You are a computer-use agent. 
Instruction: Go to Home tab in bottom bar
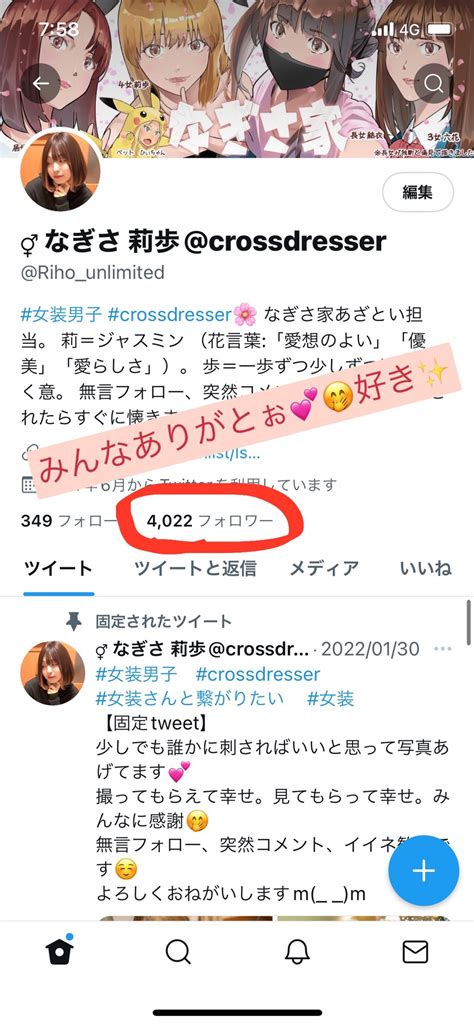60,952
